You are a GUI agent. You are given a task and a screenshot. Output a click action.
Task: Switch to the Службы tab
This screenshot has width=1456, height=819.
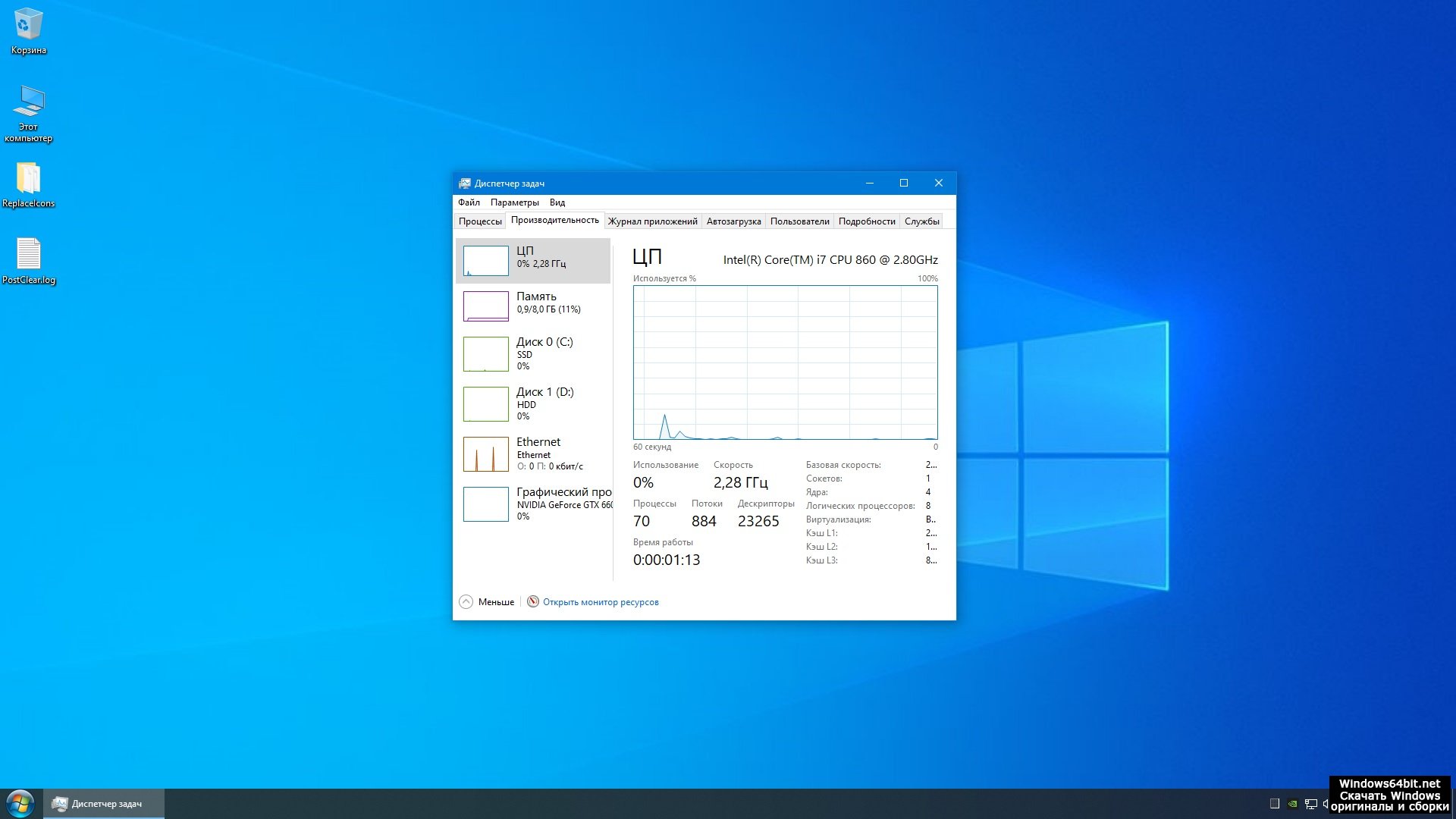[921, 221]
